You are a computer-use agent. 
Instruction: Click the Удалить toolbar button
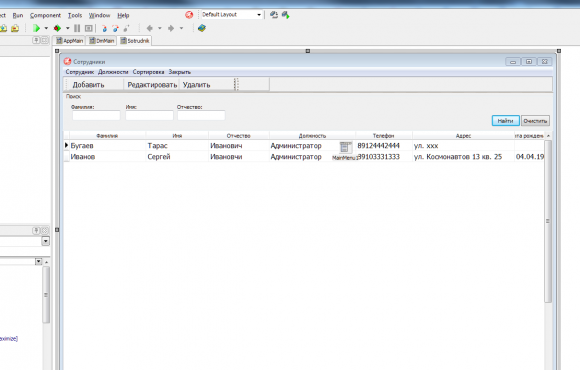[196, 85]
